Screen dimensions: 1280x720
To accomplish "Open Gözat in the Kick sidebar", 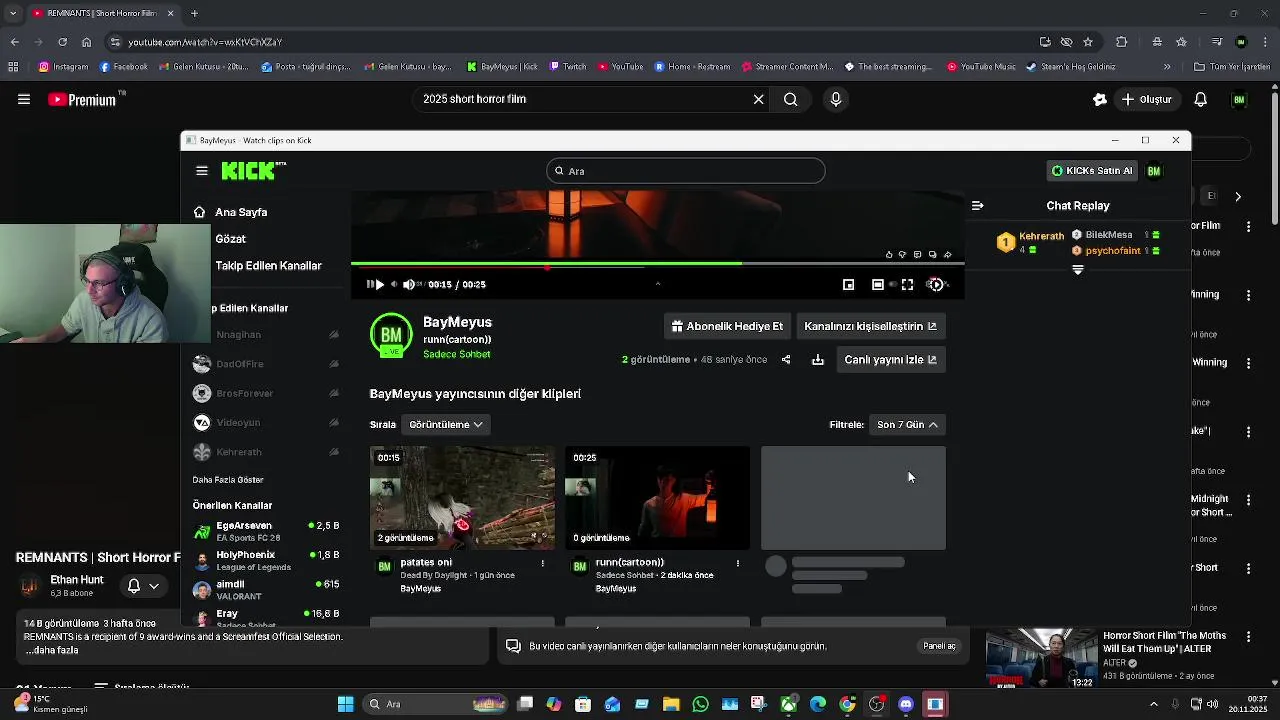I will 230,239.
